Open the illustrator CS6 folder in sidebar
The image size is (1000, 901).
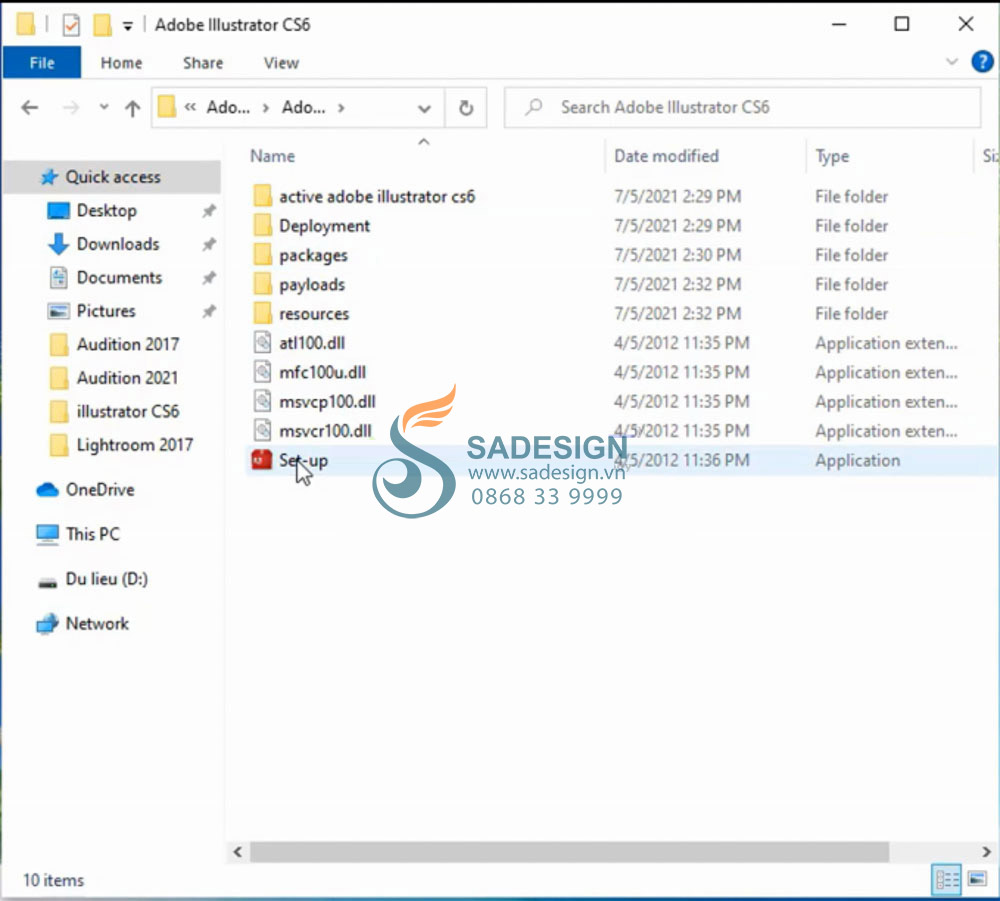point(128,411)
